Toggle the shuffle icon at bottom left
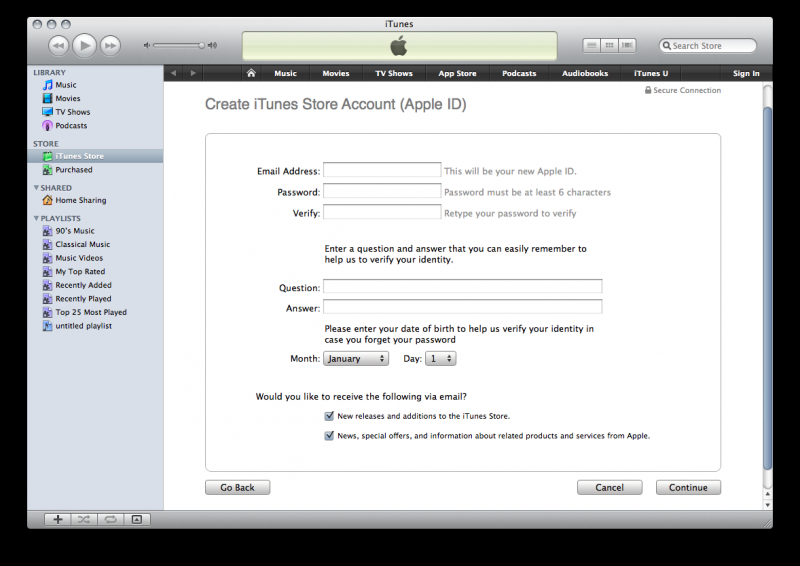800x566 pixels. (84, 519)
